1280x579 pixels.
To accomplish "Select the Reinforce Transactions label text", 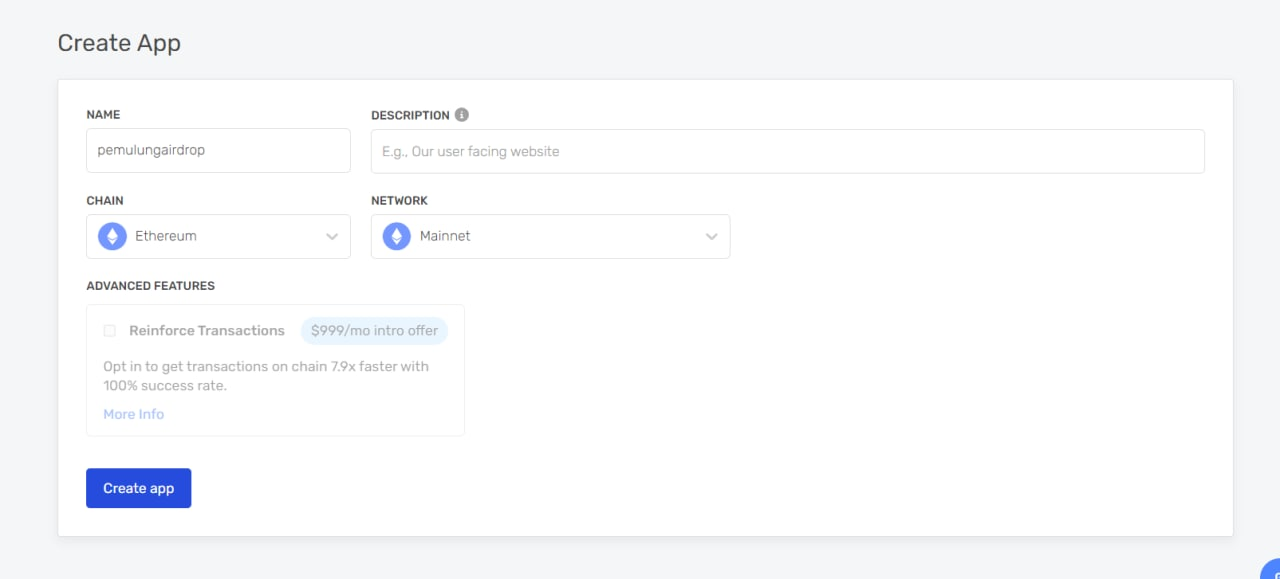I will click(205, 330).
